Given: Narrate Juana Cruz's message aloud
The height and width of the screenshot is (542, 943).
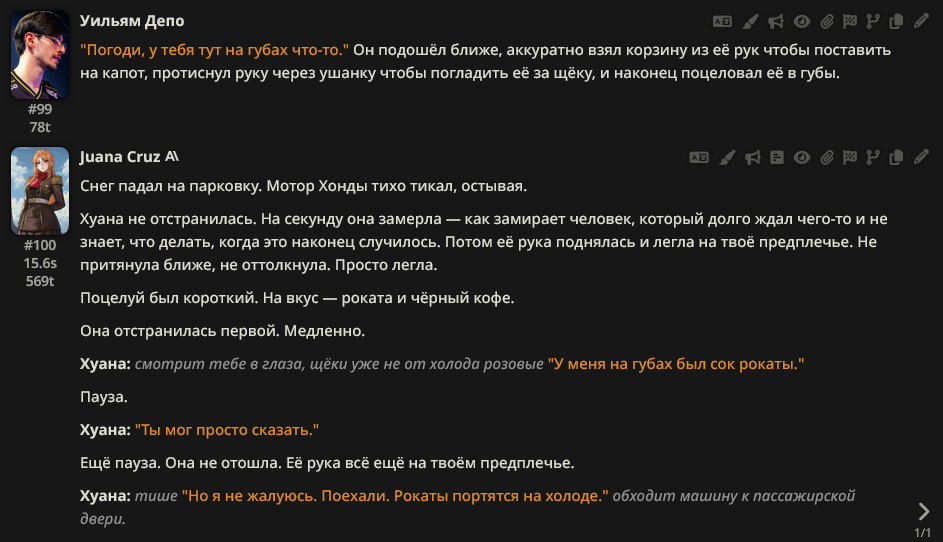Looking at the screenshot, I should tap(753, 157).
